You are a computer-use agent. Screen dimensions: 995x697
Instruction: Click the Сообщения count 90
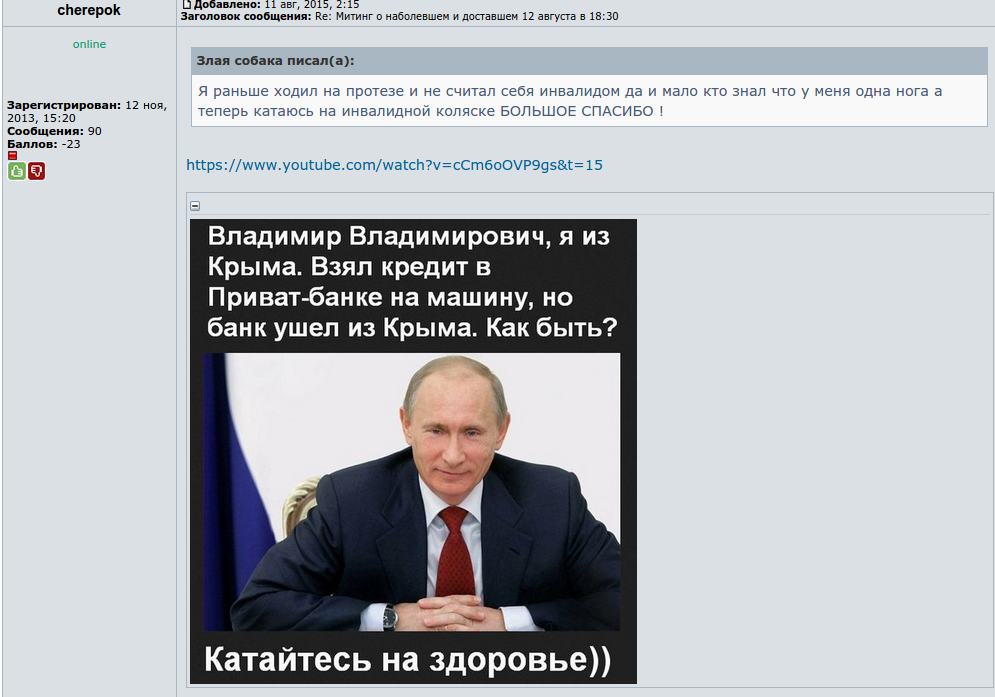[x=54, y=131]
